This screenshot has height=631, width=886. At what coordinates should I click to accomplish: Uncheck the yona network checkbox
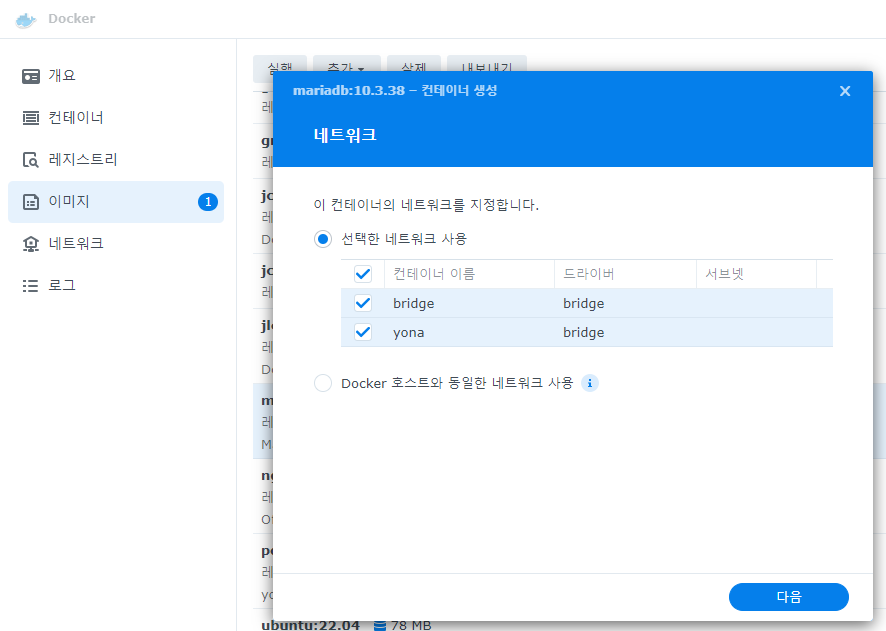363,332
